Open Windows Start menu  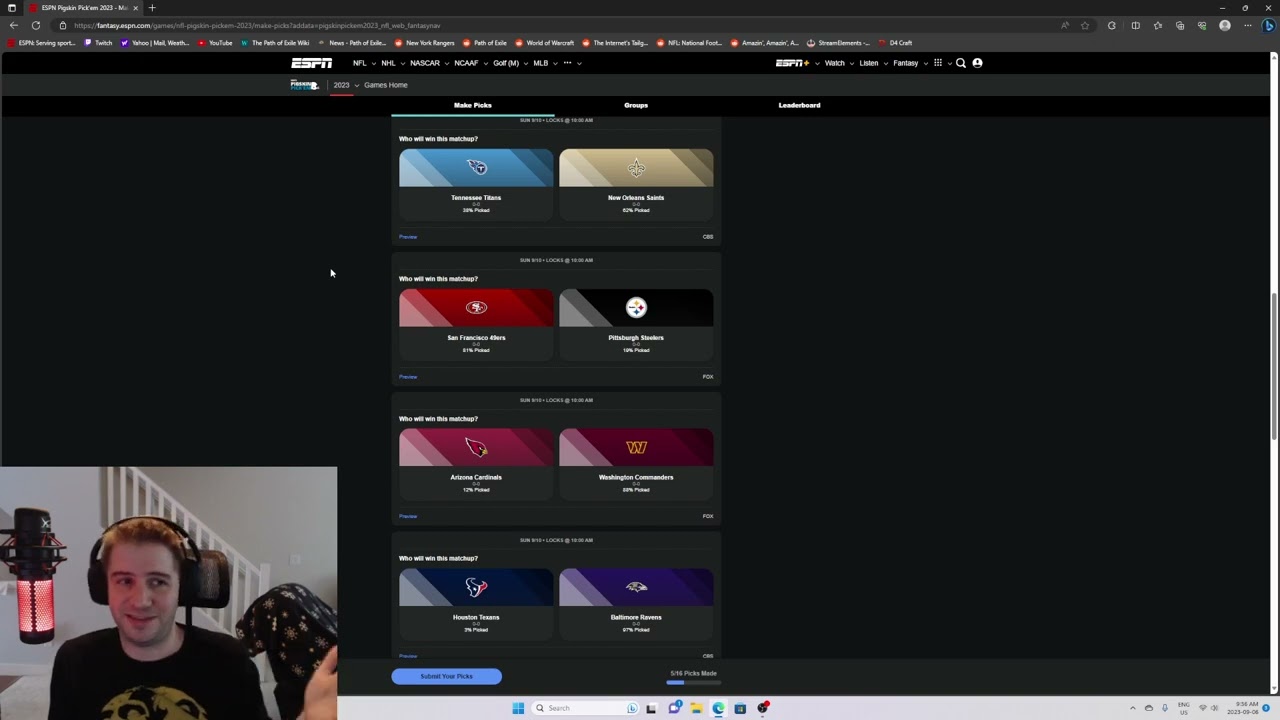(518, 708)
